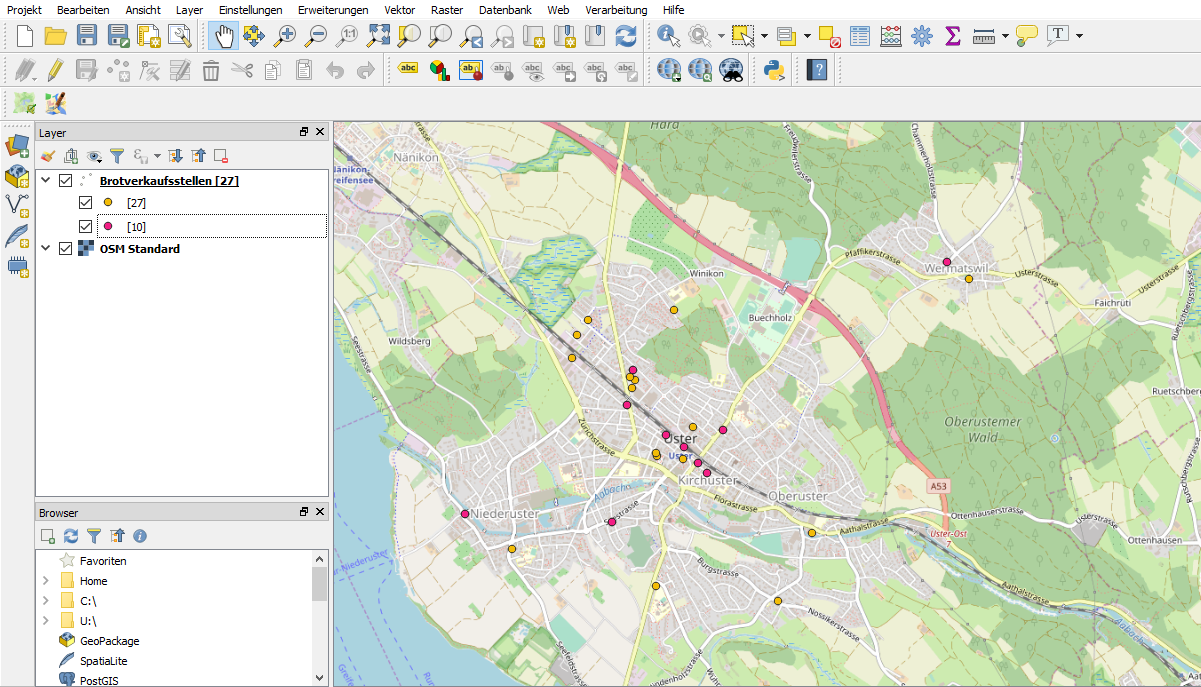Open the attribute table

click(859, 37)
